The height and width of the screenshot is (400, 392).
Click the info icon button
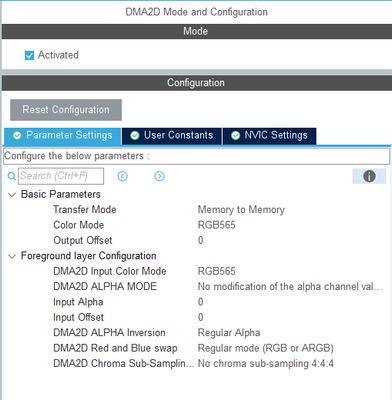tap(369, 176)
